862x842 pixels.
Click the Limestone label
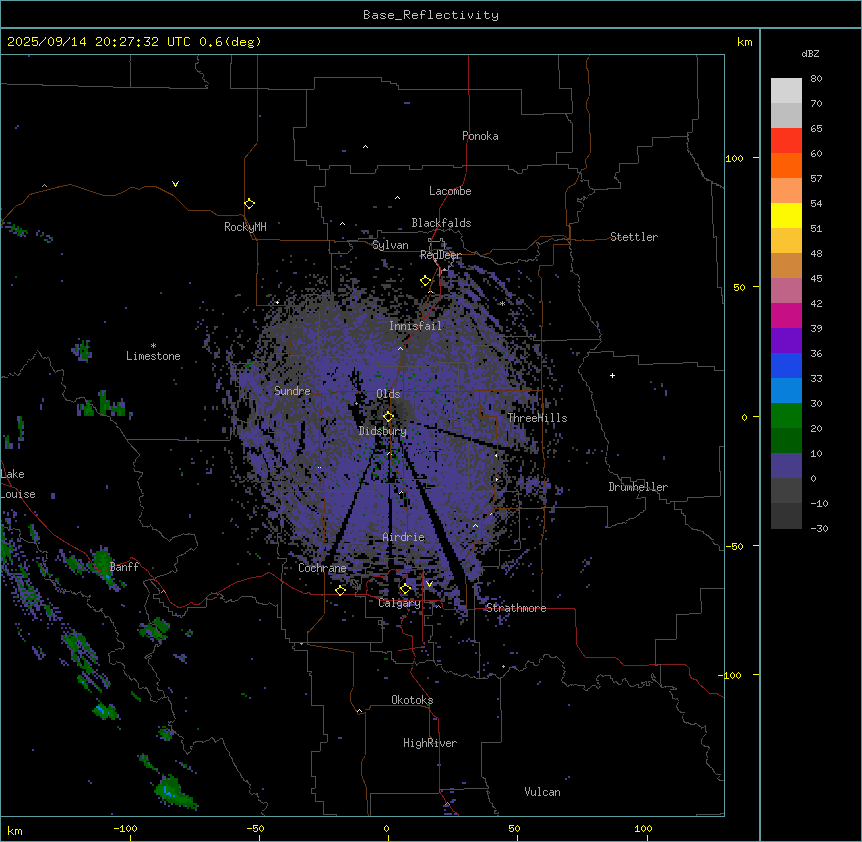pos(153,356)
